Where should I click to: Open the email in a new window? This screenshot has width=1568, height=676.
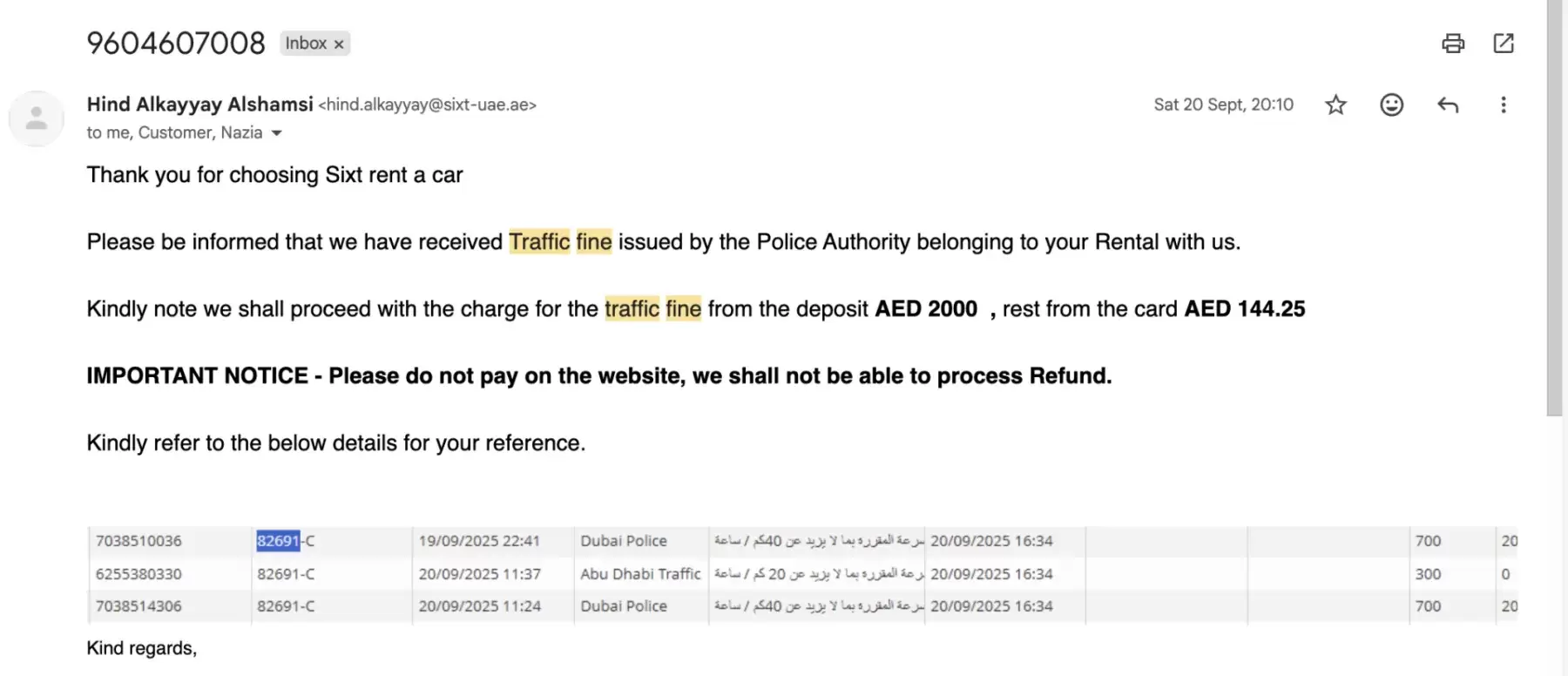(x=1504, y=44)
